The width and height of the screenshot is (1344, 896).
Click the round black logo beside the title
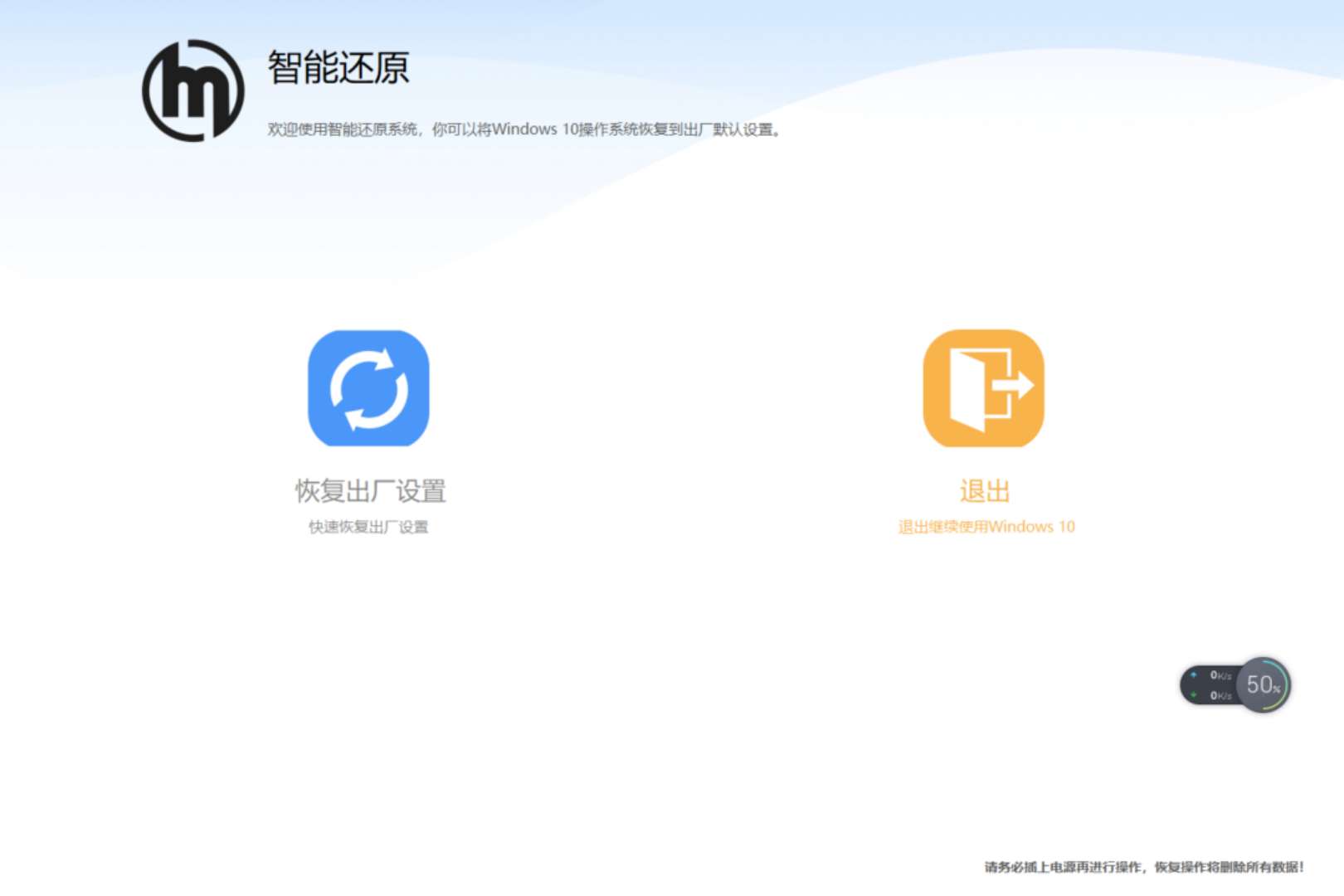193,90
